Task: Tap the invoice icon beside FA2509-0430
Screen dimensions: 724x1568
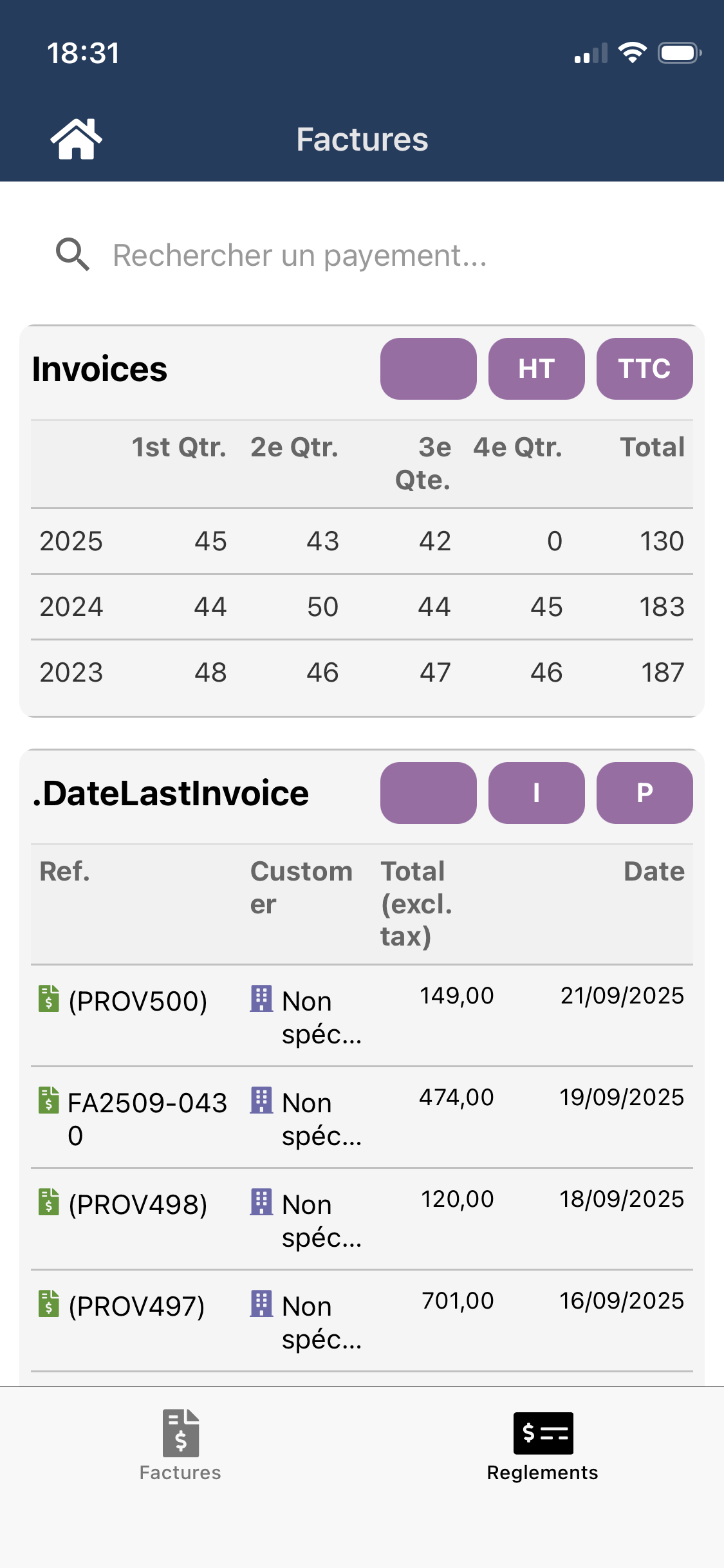Action: [x=49, y=1100]
